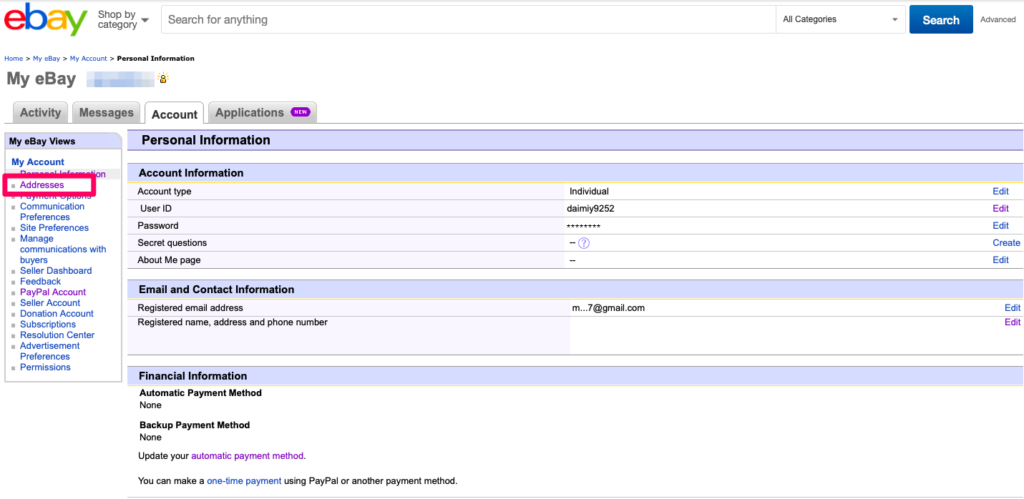The width and height of the screenshot is (1024, 499).
Task: Edit the Password row
Action: pos(1000,225)
